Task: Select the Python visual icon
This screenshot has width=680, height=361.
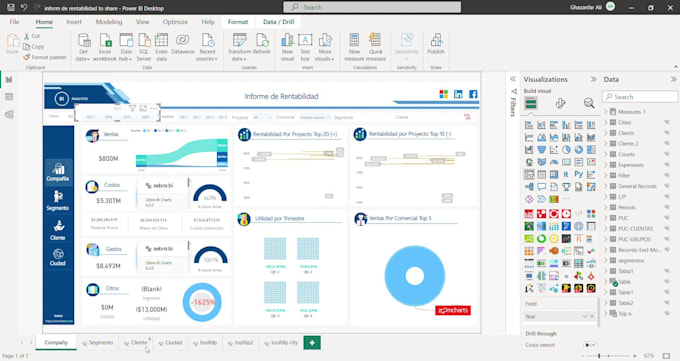Action: 579,174
